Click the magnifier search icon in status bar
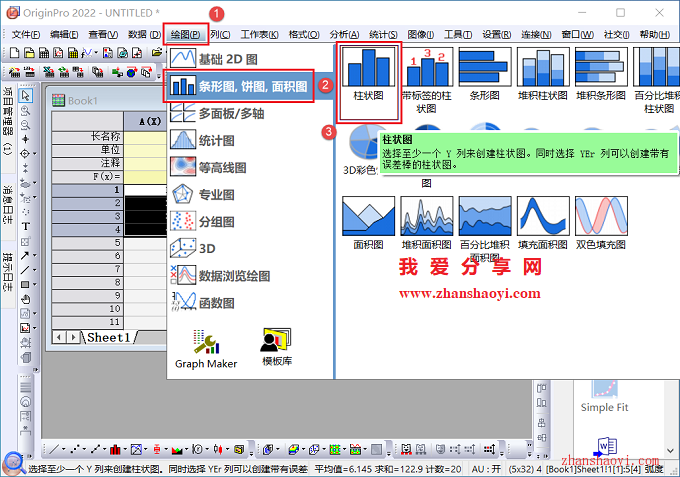This screenshot has width=680, height=477. click(13, 463)
